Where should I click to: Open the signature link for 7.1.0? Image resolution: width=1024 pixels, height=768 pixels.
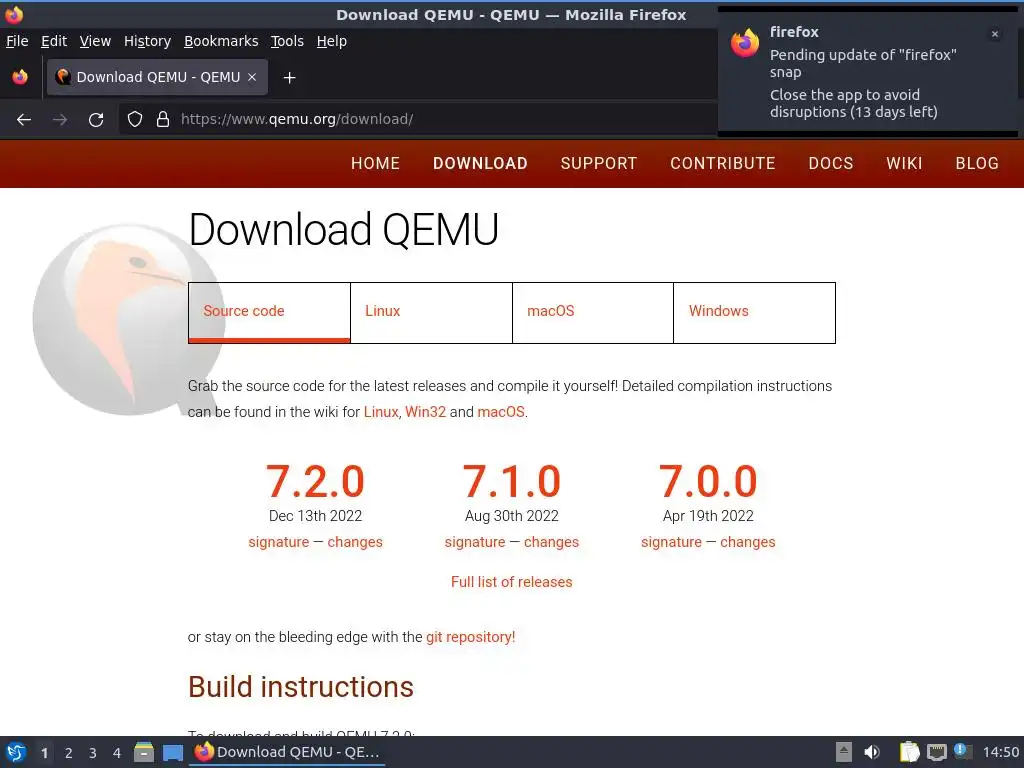pyautogui.click(x=475, y=542)
